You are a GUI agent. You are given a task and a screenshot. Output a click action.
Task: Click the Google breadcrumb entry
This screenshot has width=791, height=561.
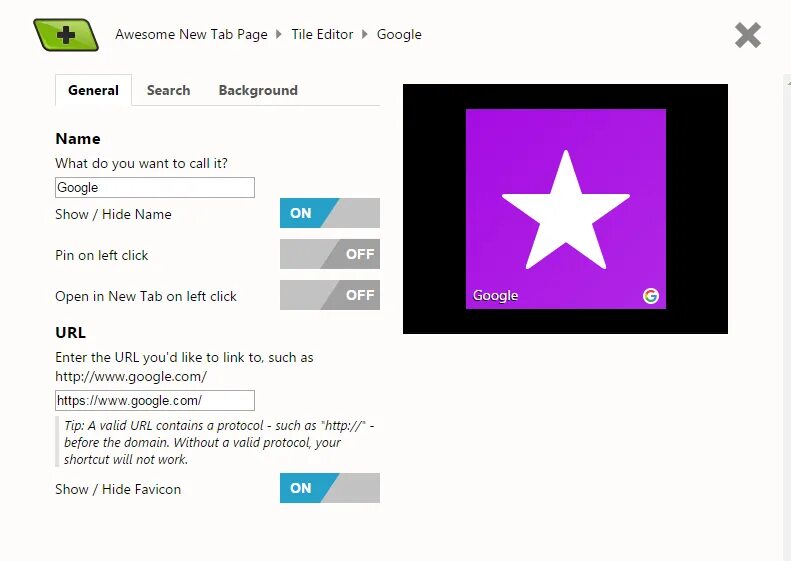click(399, 34)
